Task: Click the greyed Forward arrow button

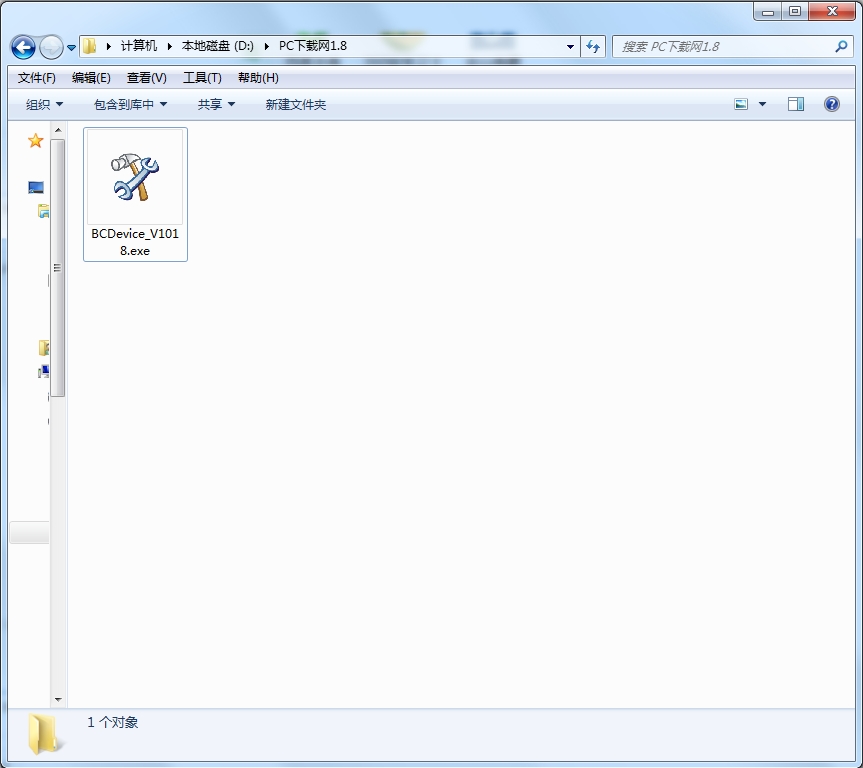Action: point(52,47)
